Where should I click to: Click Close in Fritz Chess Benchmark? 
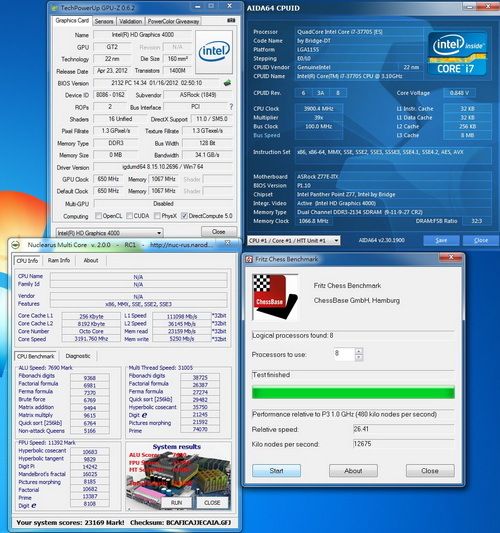coord(430,471)
